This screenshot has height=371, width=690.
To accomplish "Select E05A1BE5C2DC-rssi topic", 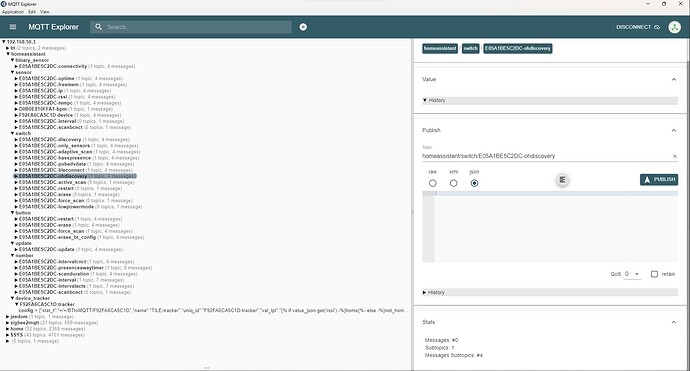I will click(43, 97).
